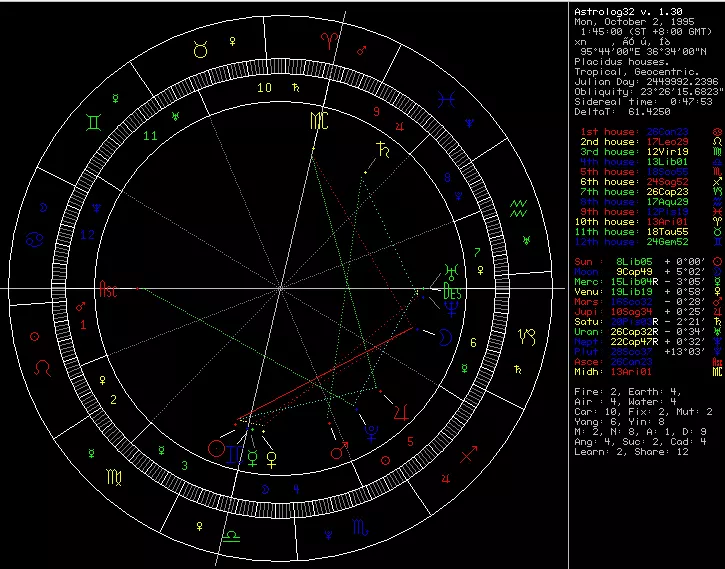The image size is (725, 569).
Task: Click the green Des descendant marker
Action: 452,291
